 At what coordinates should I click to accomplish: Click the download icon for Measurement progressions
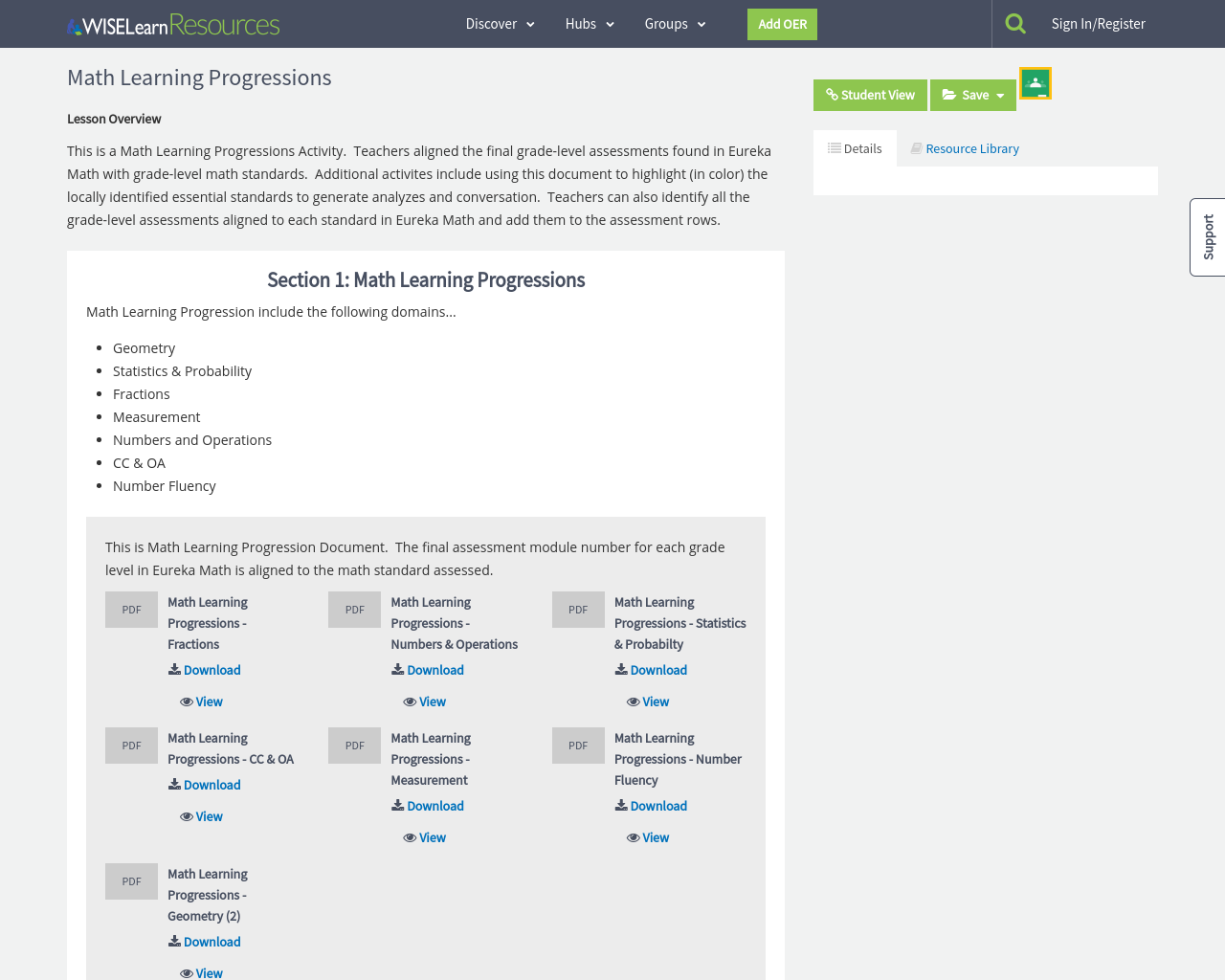coord(395,807)
